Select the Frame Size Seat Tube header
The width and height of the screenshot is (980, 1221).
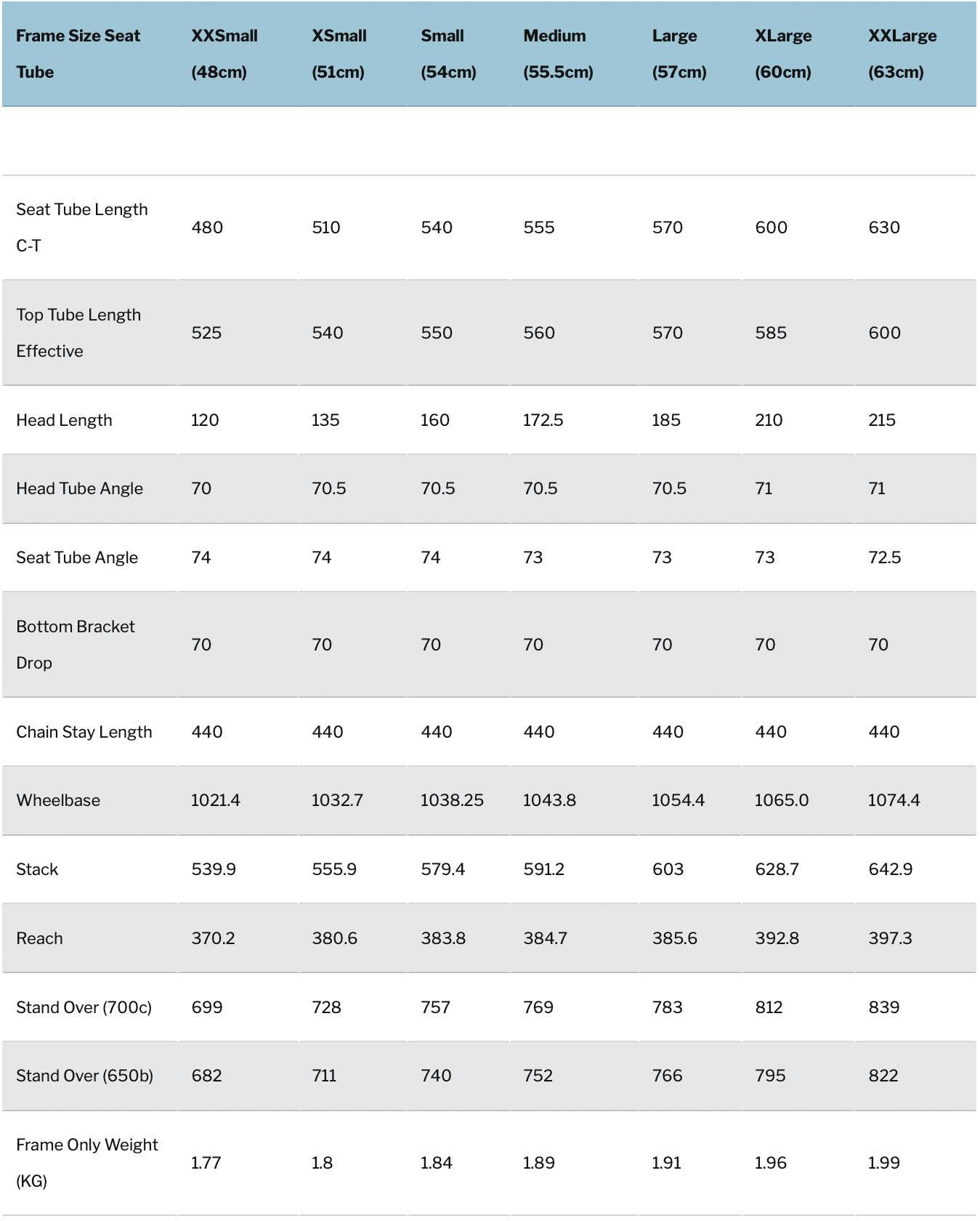pyautogui.click(x=78, y=54)
